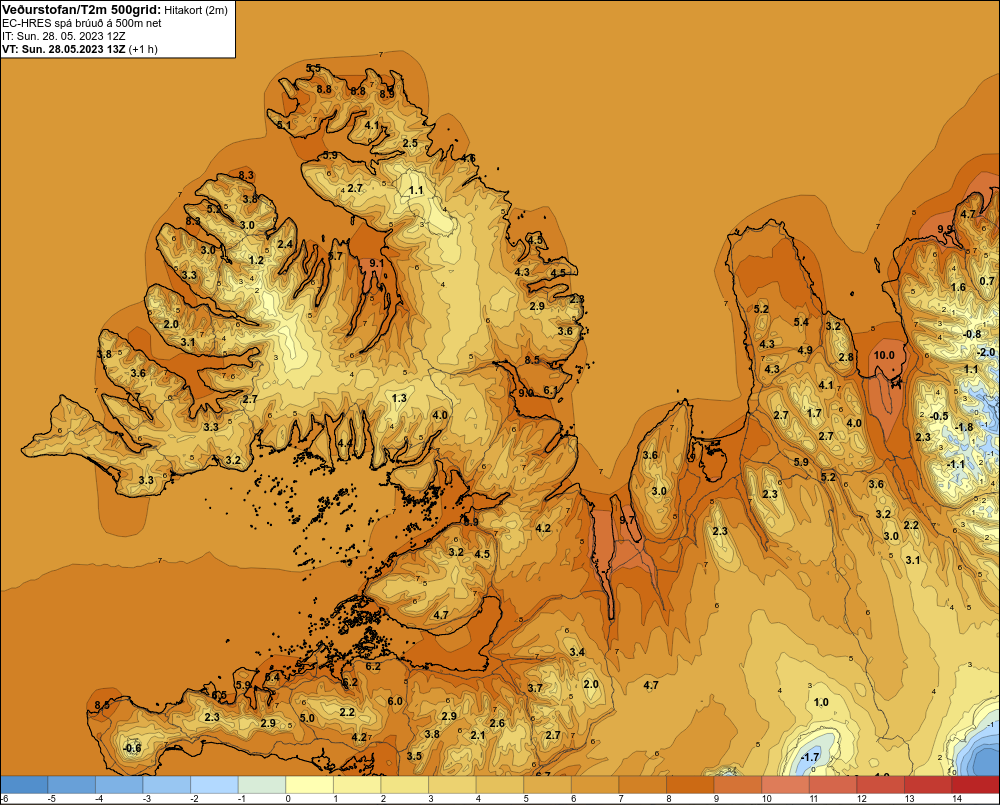Click the 2.8 temperature value on the map
The height and width of the screenshot is (805, 1000).
(x=846, y=357)
